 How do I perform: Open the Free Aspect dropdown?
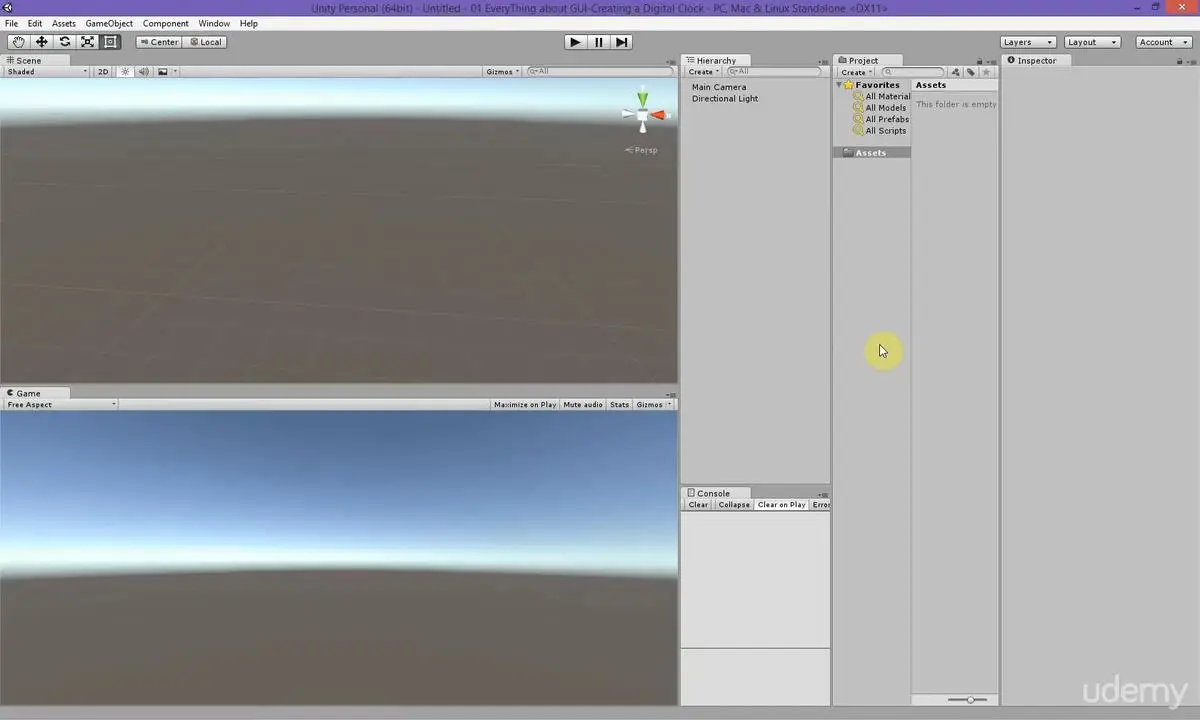tap(60, 405)
